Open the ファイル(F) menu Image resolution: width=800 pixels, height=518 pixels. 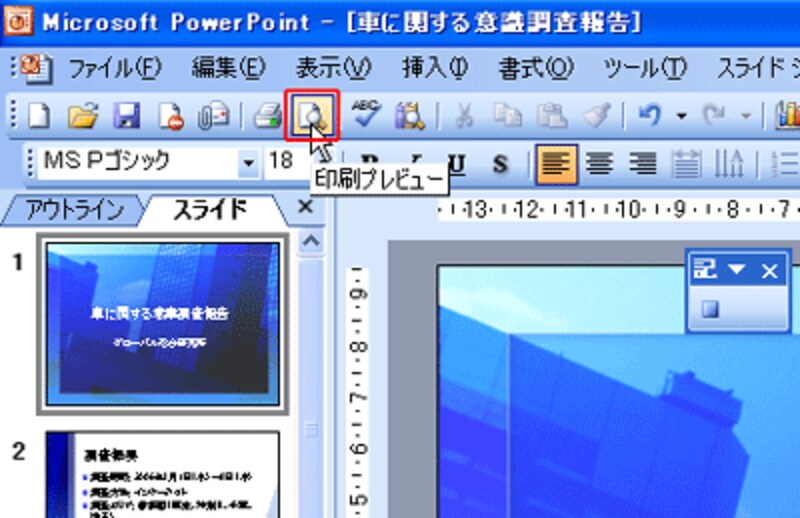coord(115,68)
